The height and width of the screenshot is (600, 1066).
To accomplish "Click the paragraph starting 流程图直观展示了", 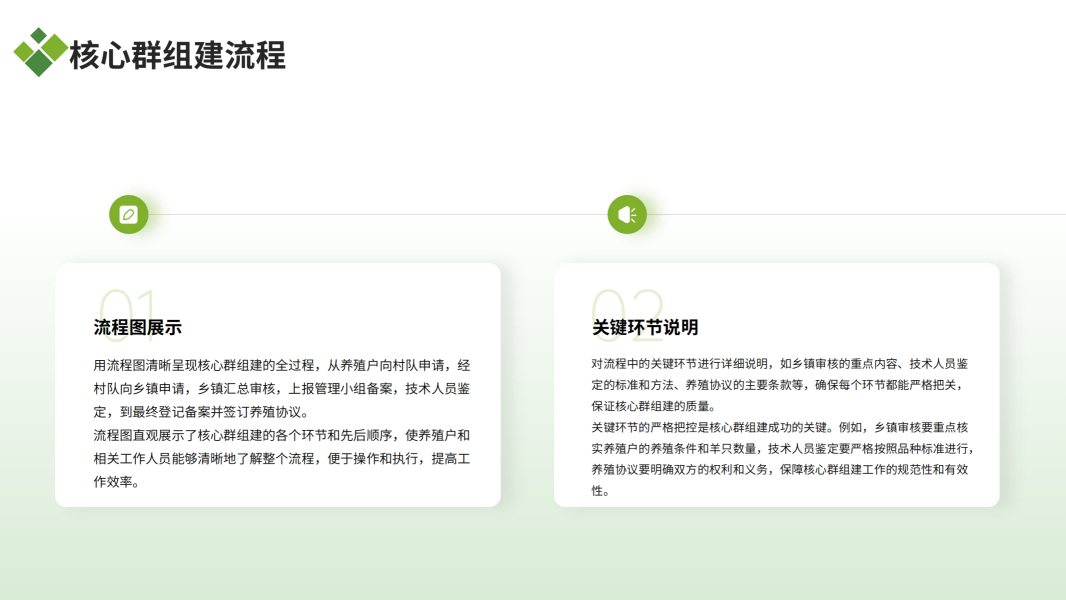I will pyautogui.click(x=282, y=459).
